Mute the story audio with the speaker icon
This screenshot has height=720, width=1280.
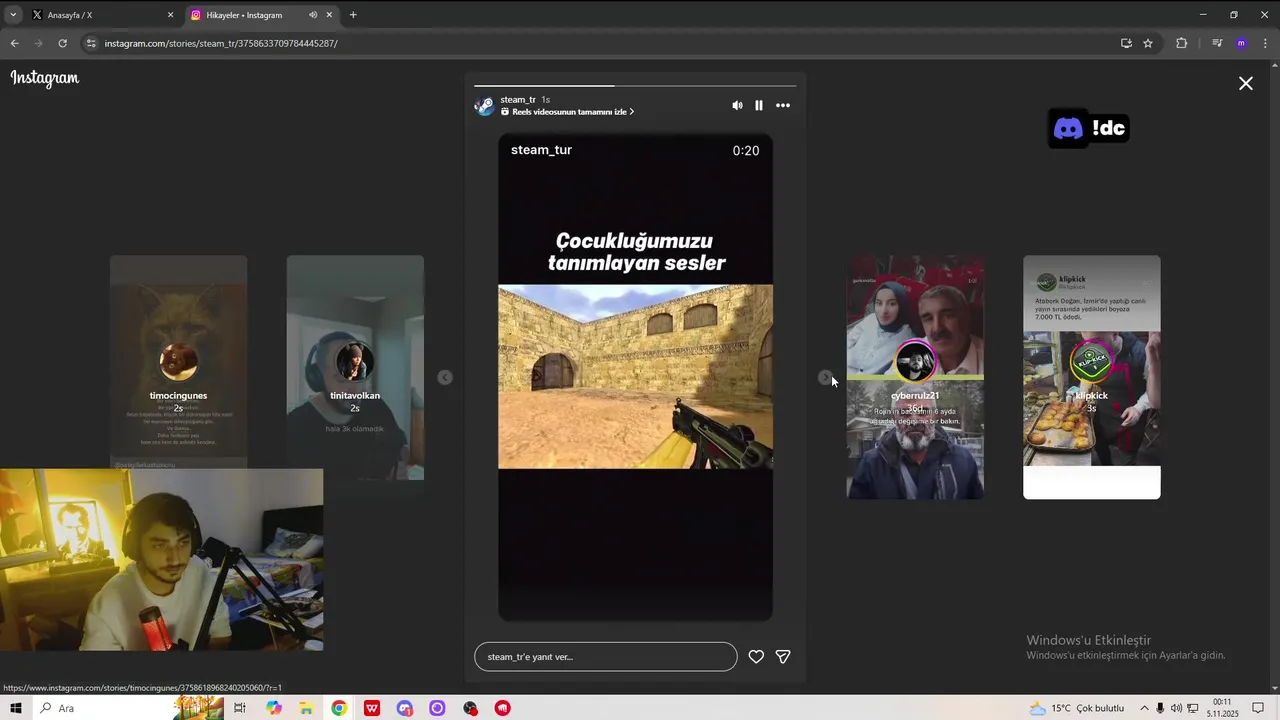click(x=737, y=105)
